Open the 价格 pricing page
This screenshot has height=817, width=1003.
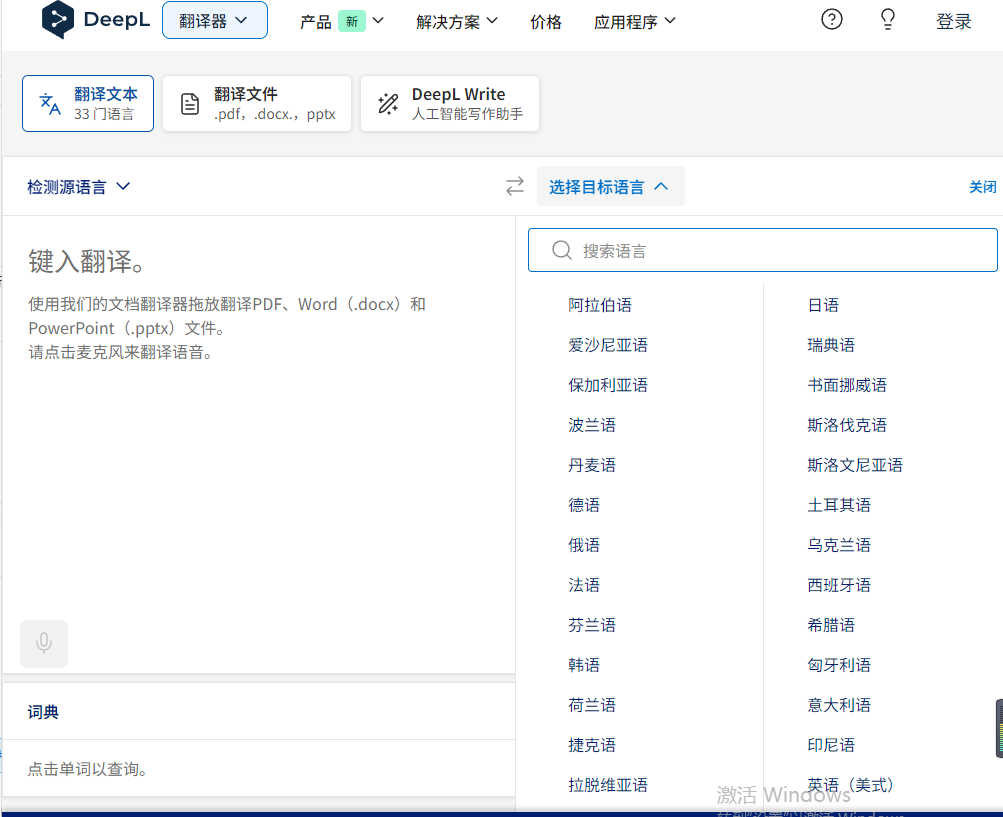click(546, 22)
